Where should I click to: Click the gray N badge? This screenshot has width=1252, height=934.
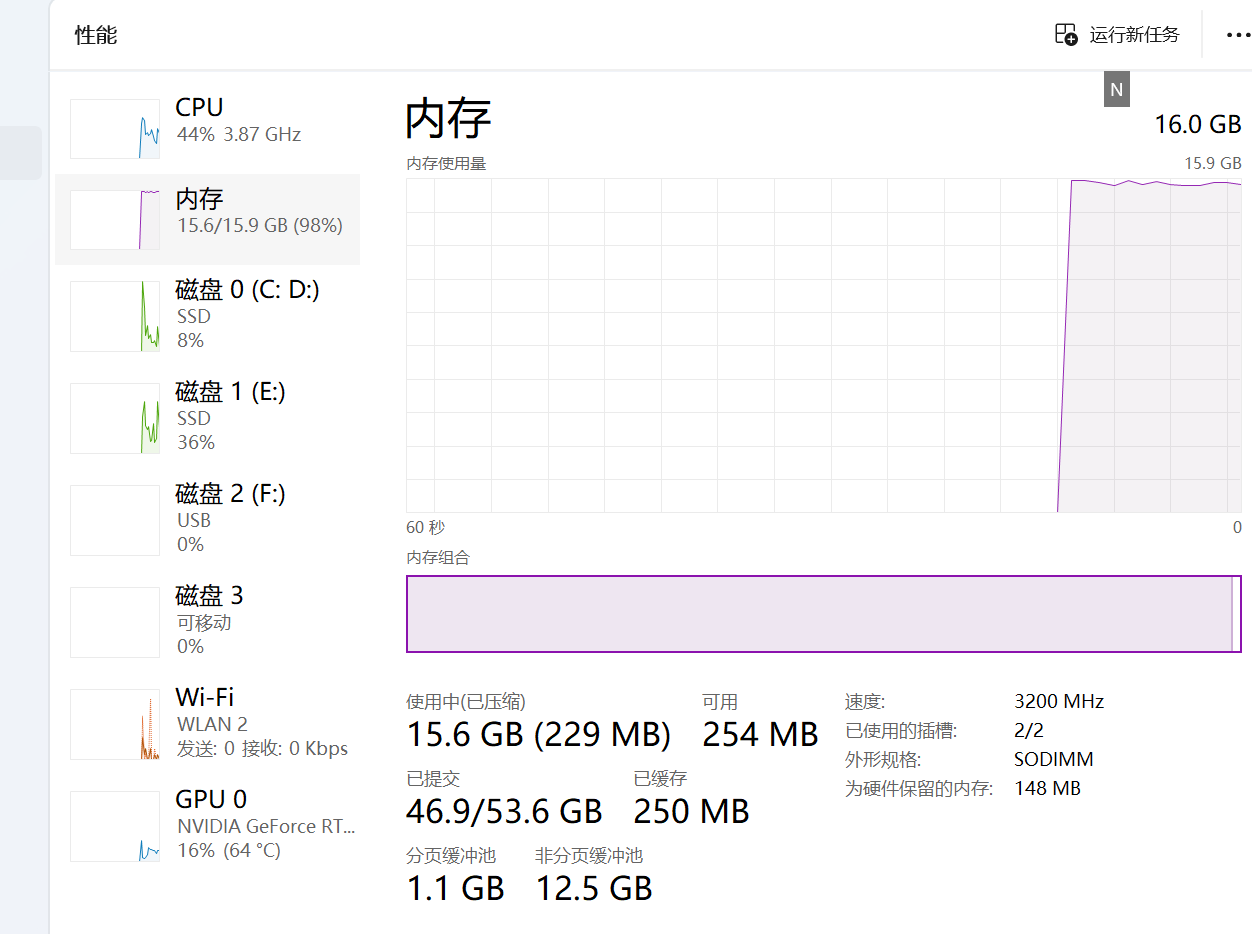pos(1117,89)
